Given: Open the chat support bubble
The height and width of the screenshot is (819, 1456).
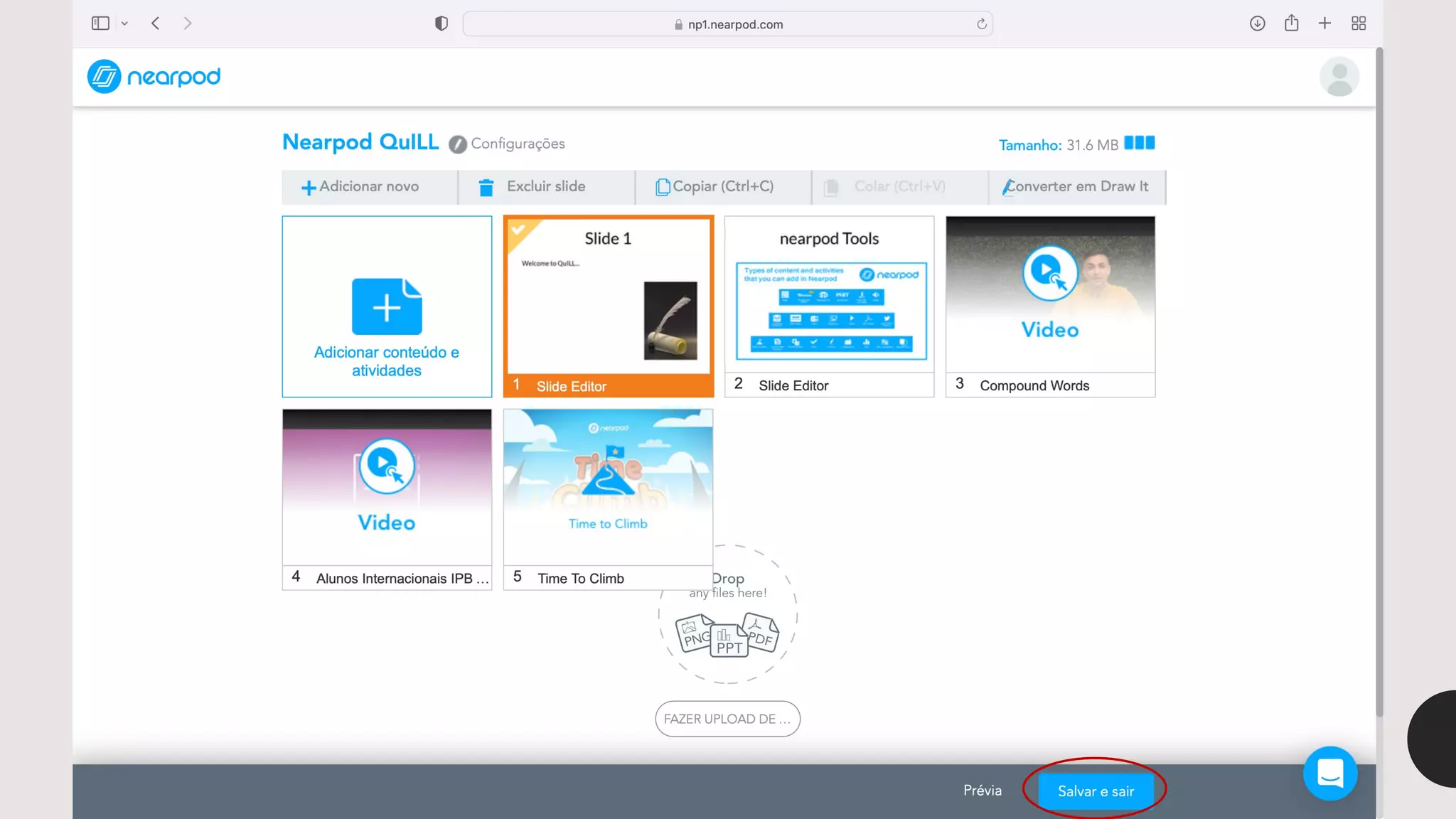Looking at the screenshot, I should pyautogui.click(x=1329, y=773).
